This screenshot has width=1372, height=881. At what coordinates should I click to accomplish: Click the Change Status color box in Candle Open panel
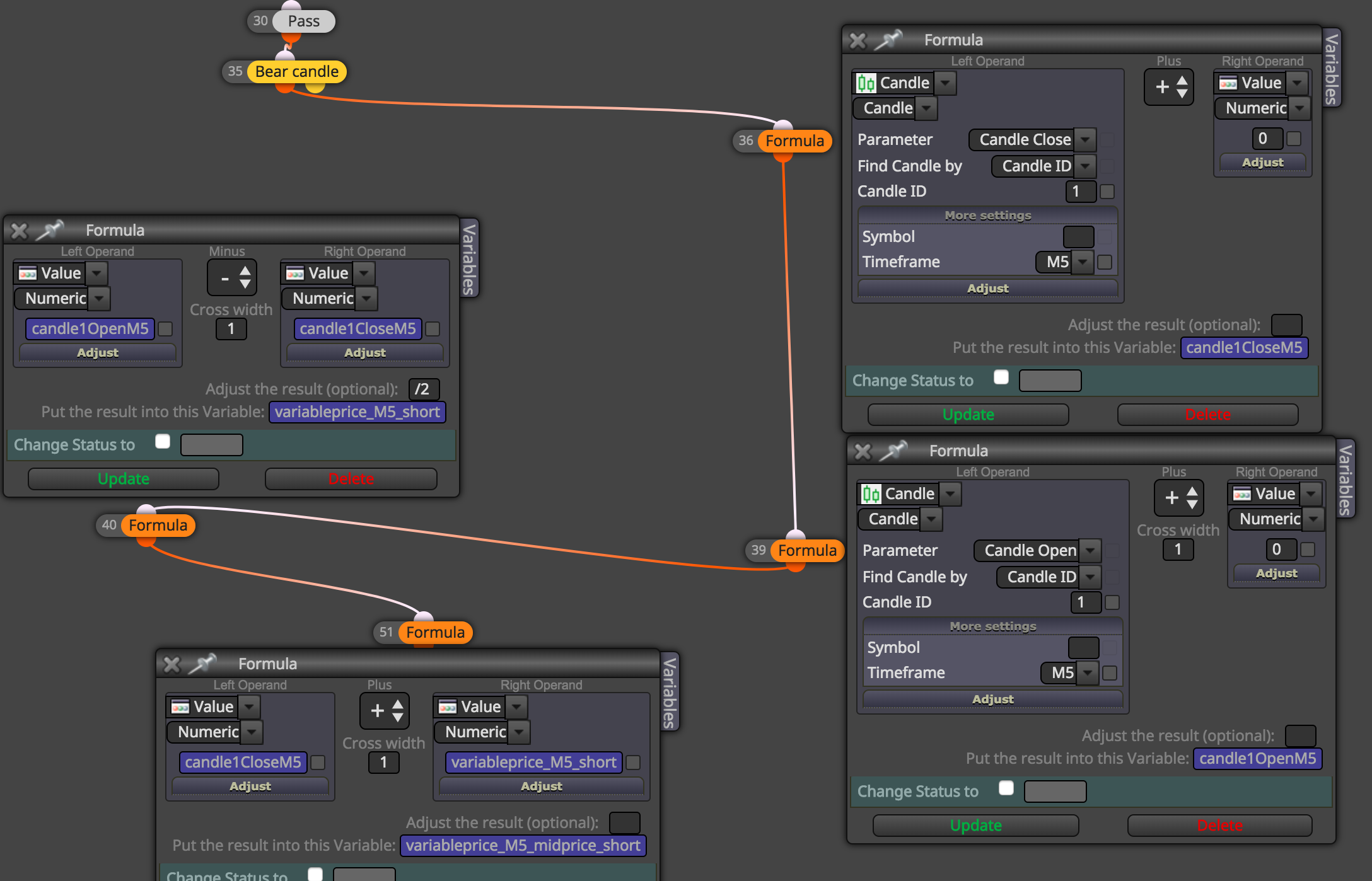(x=1055, y=792)
